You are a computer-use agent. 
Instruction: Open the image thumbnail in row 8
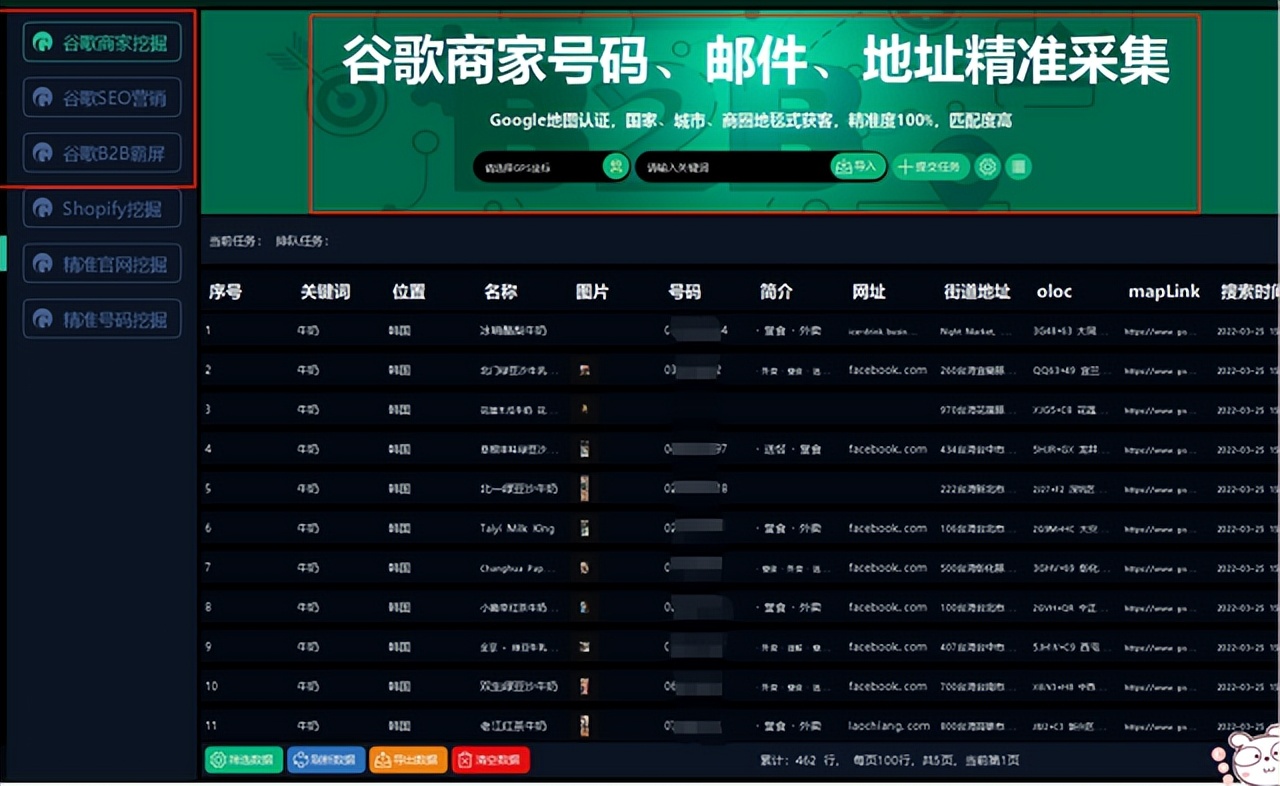click(x=584, y=607)
